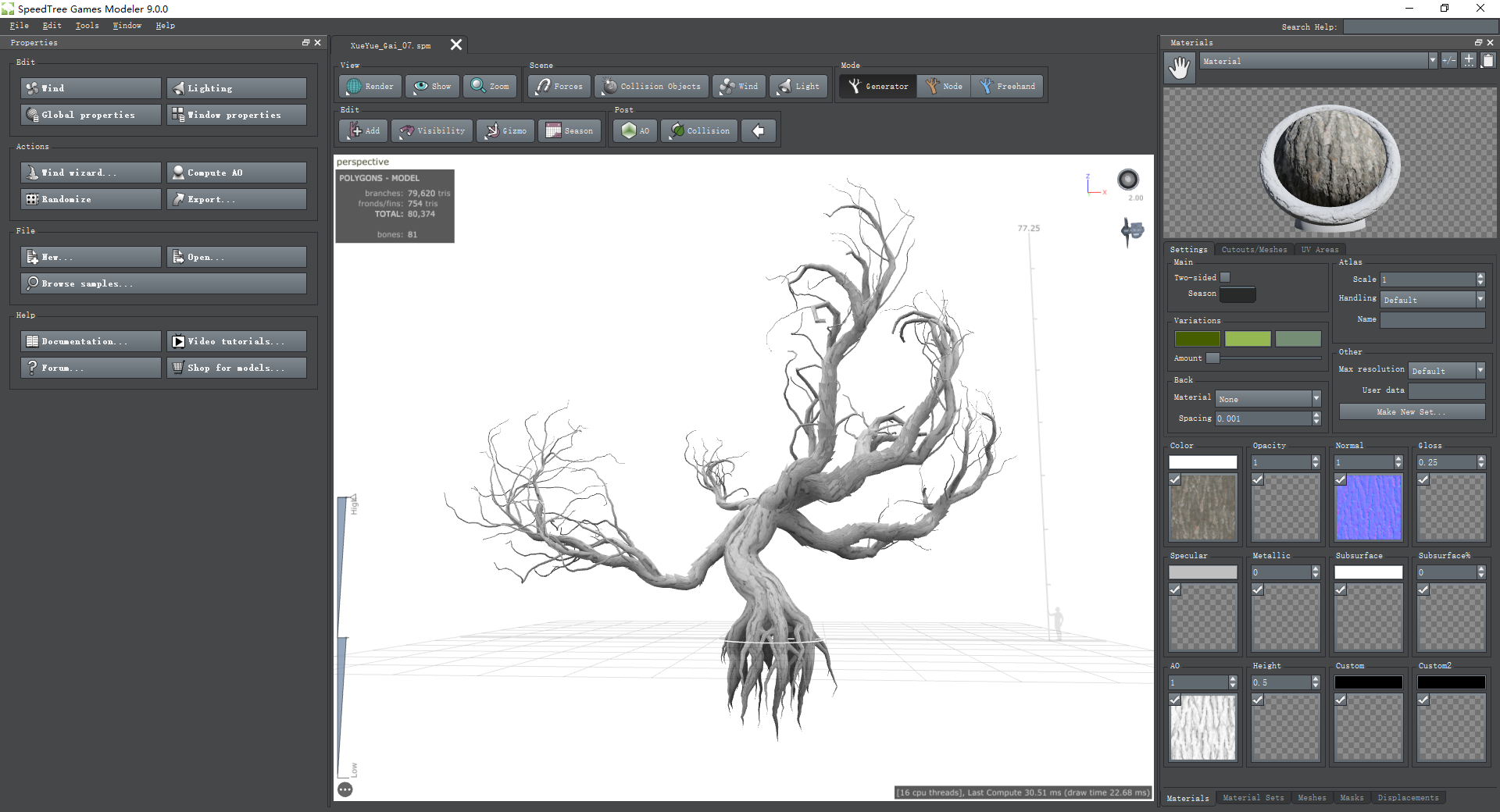1500x812 pixels.
Task: Open the Forces scene tool
Action: (559, 87)
